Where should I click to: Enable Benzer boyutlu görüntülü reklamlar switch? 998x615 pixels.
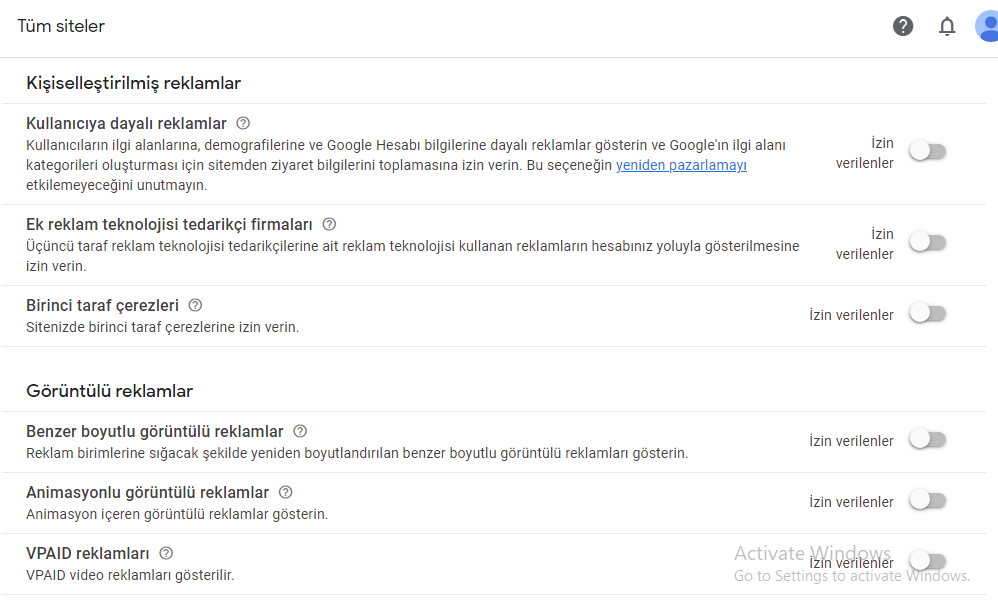927,440
